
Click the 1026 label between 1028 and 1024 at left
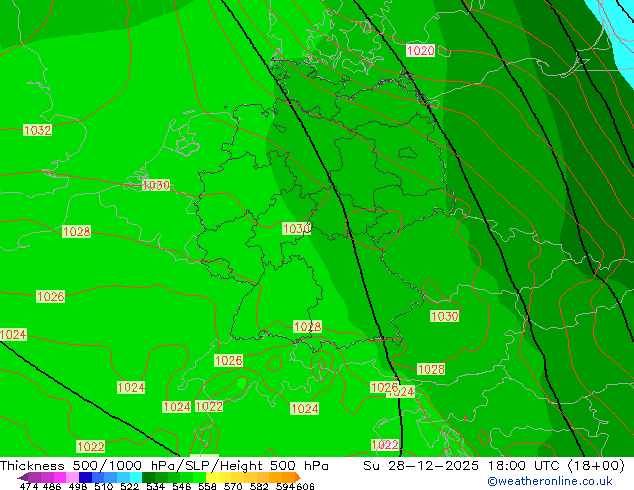click(x=51, y=296)
